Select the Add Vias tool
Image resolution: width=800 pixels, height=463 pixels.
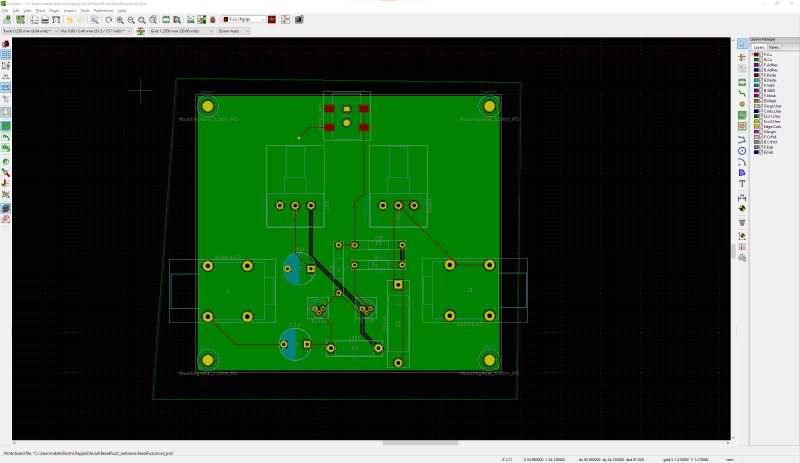(742, 104)
